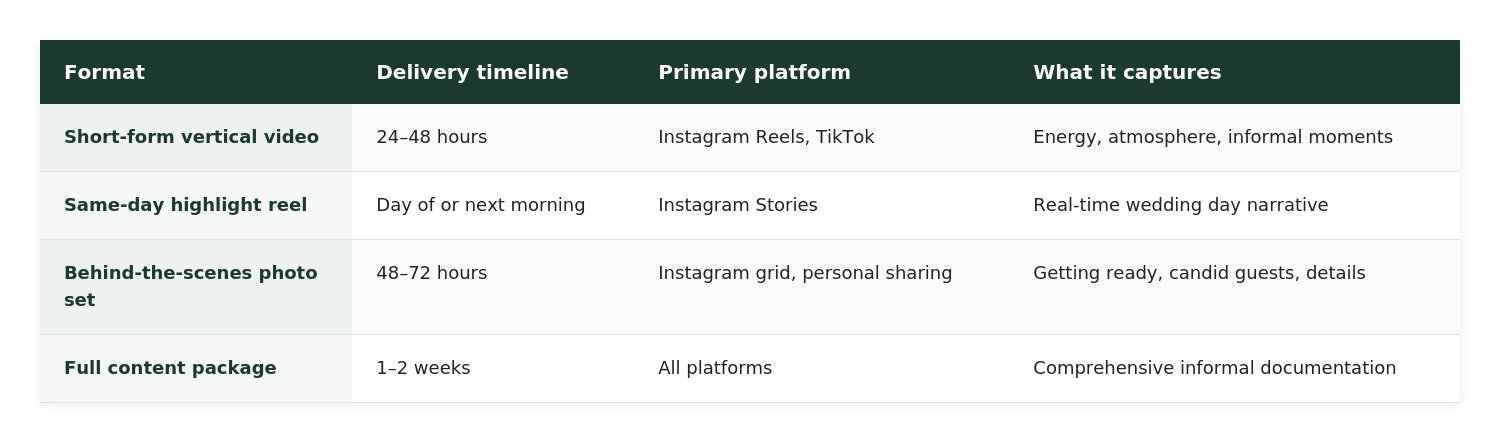Click Comprehensive informal documentation text
Image resolution: width=1500 pixels, height=443 pixels.
(x=1214, y=368)
